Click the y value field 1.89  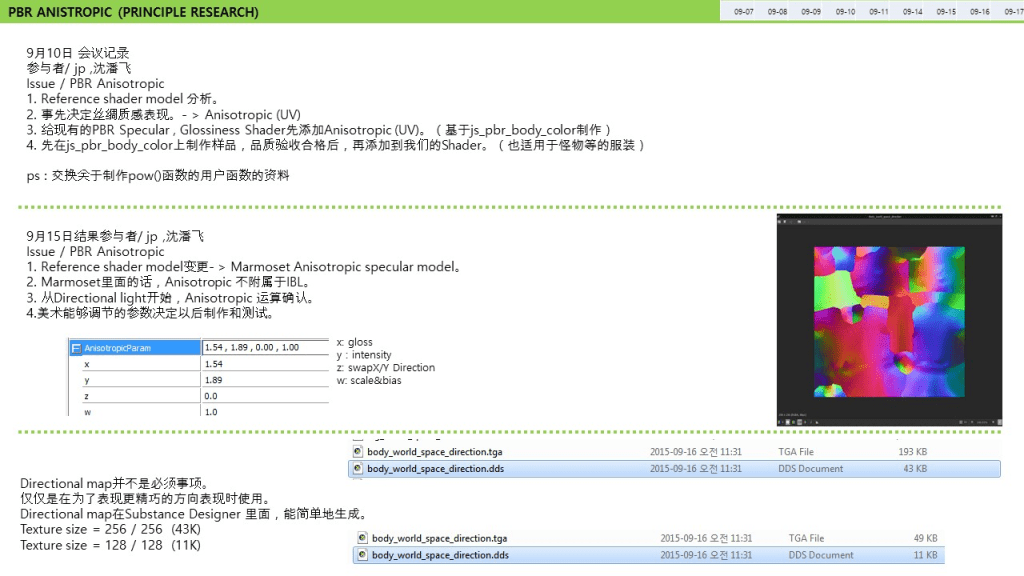[x=264, y=380]
